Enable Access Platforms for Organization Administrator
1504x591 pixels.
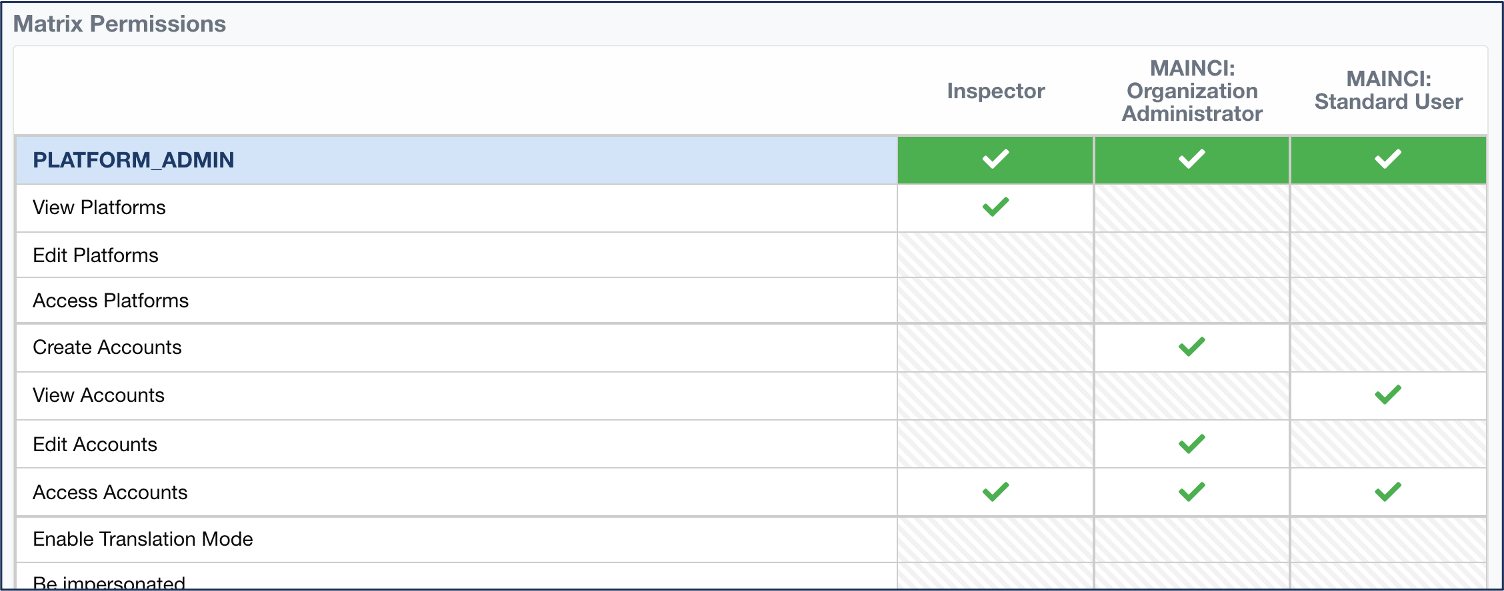coord(1191,300)
